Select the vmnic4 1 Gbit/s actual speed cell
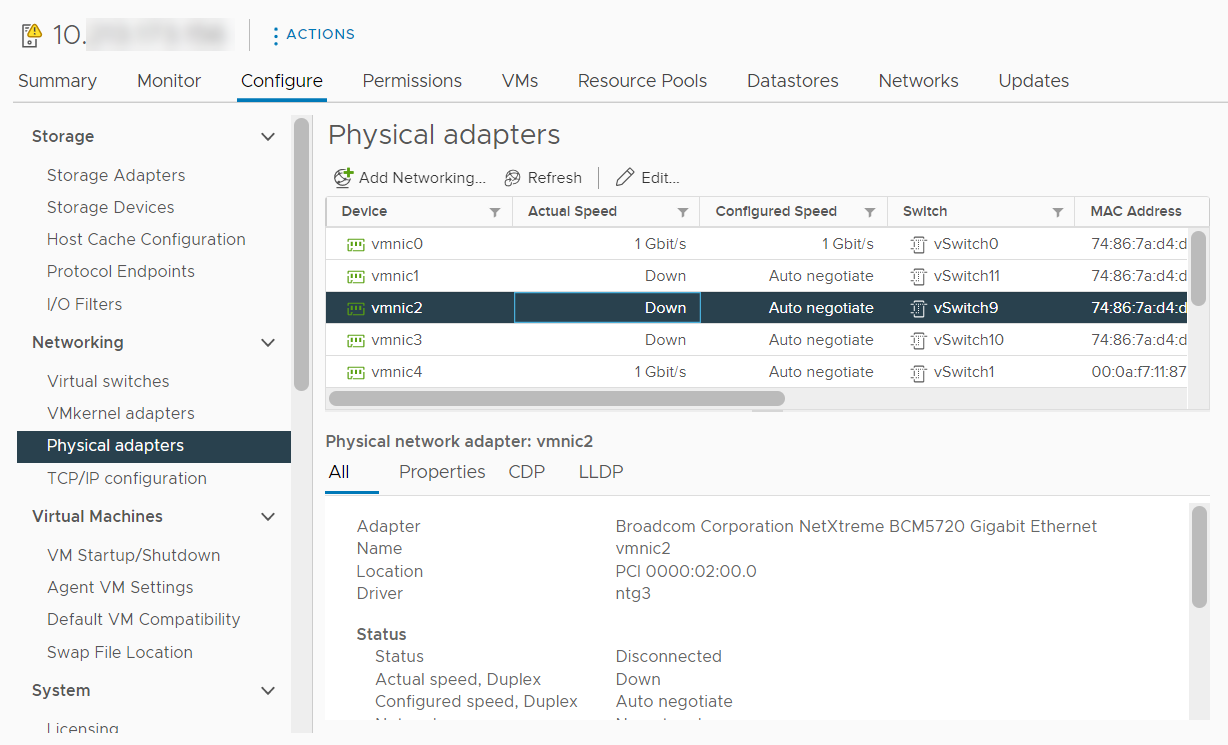The width and height of the screenshot is (1228, 745). pyautogui.click(x=607, y=372)
